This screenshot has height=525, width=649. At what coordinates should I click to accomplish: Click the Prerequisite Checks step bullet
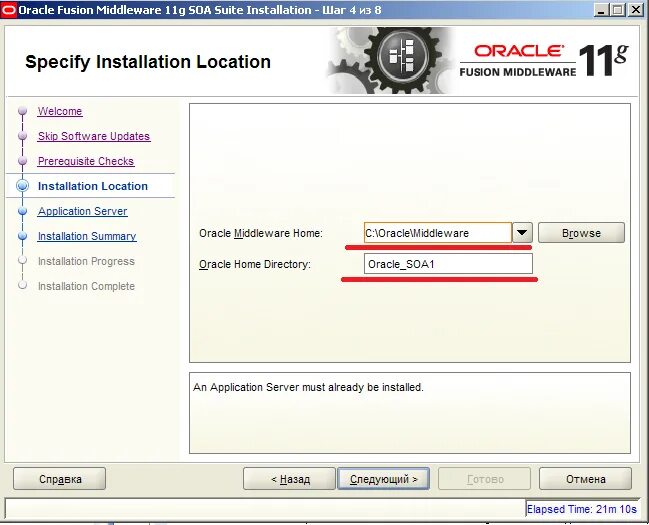coord(23,161)
